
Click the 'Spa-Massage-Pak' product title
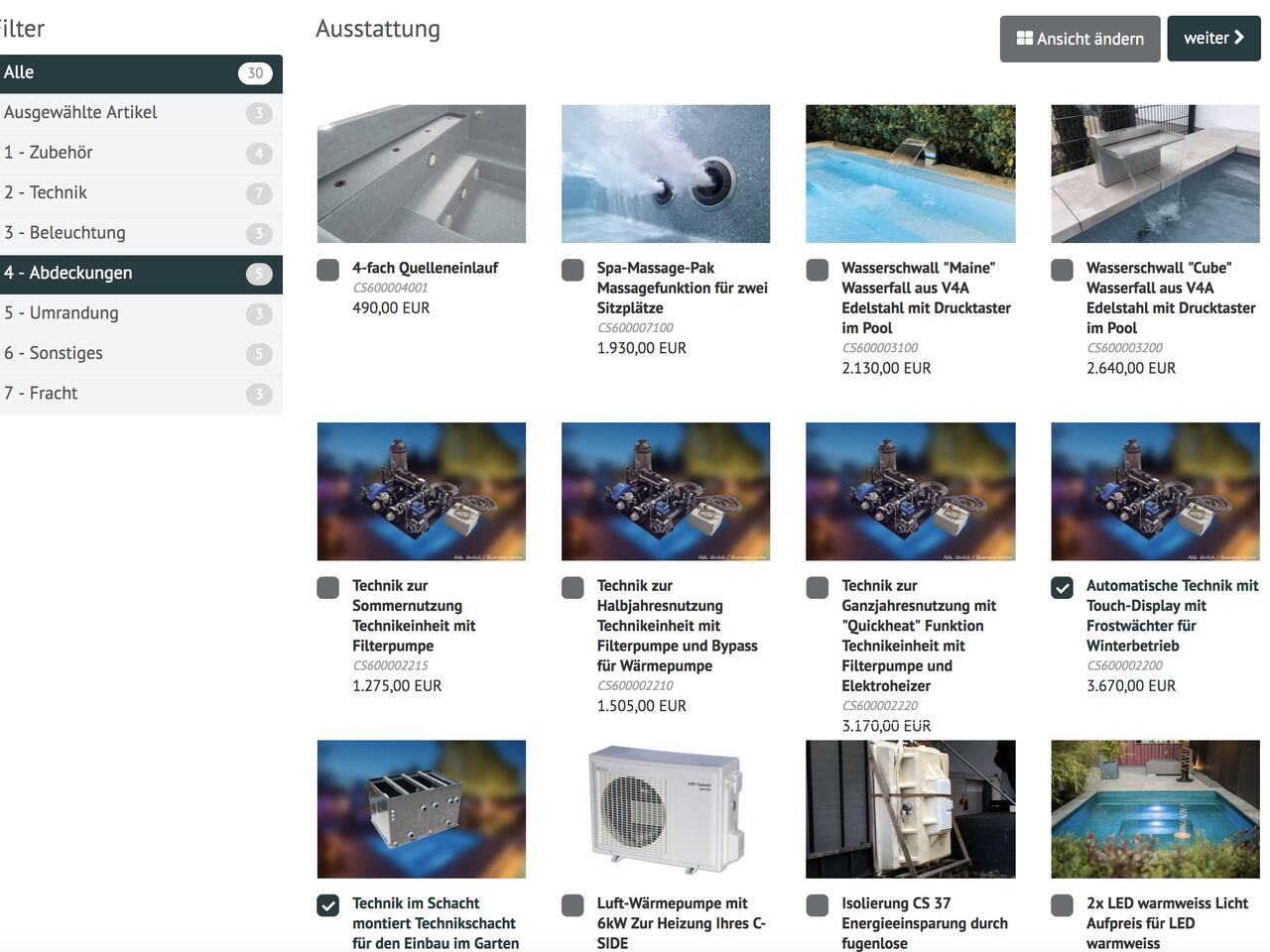[683, 288]
